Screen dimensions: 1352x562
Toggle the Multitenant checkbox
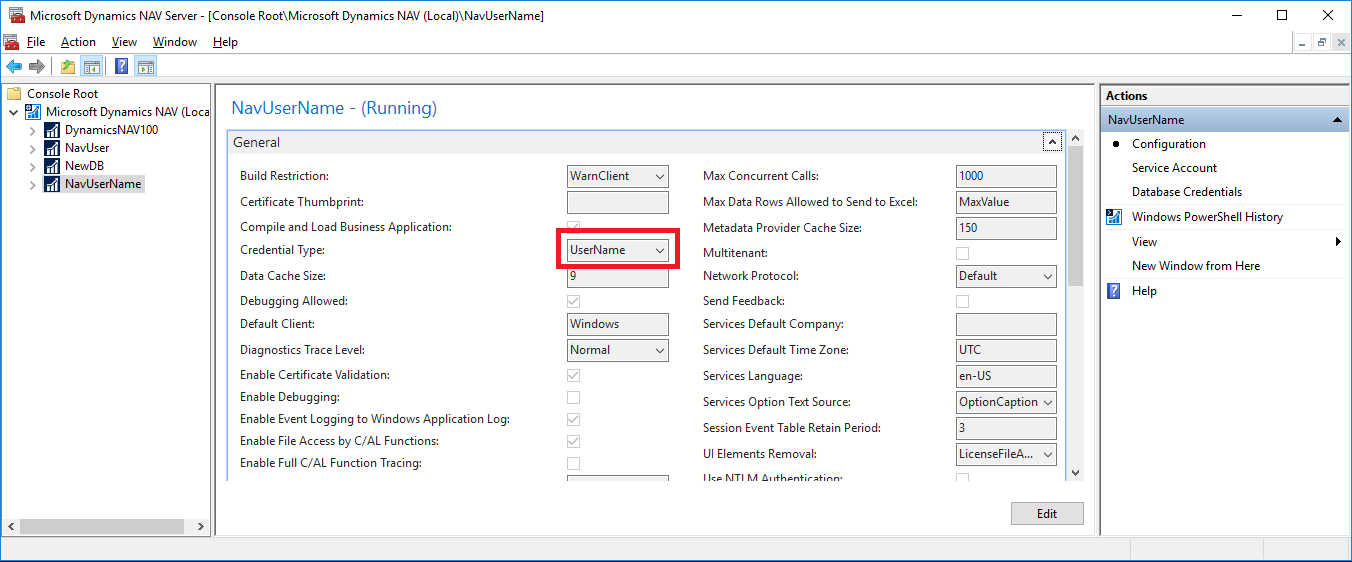pyautogui.click(x=962, y=253)
